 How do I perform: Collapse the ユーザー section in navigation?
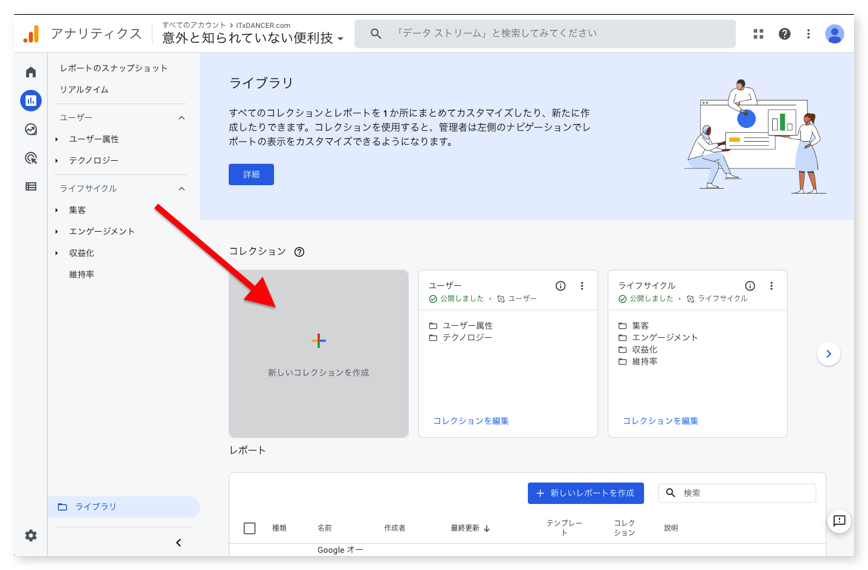(x=181, y=118)
